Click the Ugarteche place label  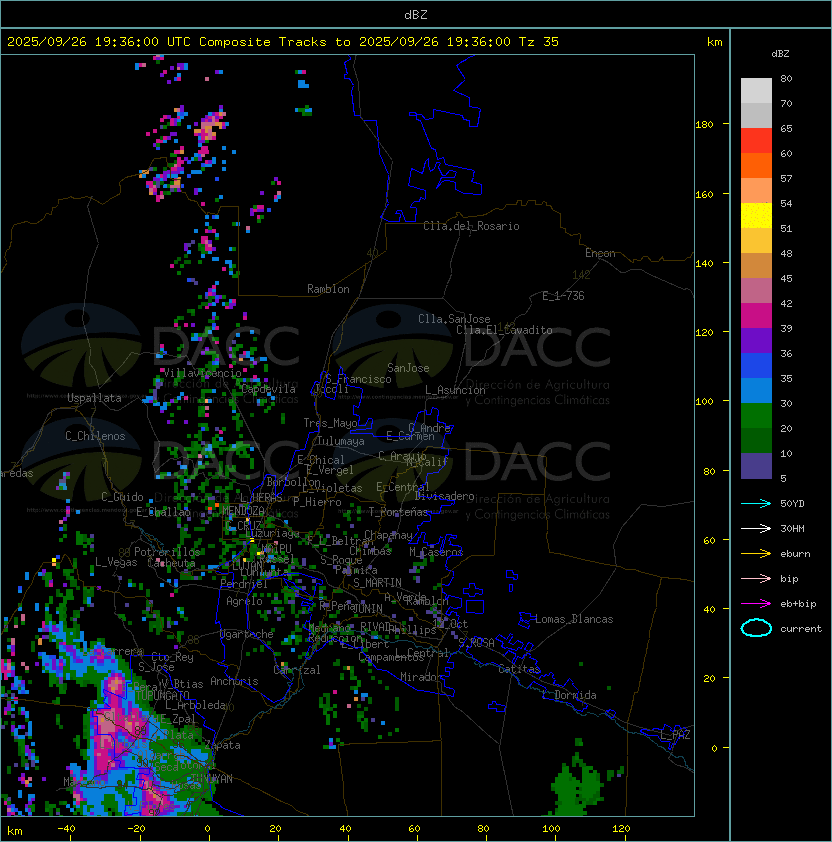pos(247,634)
